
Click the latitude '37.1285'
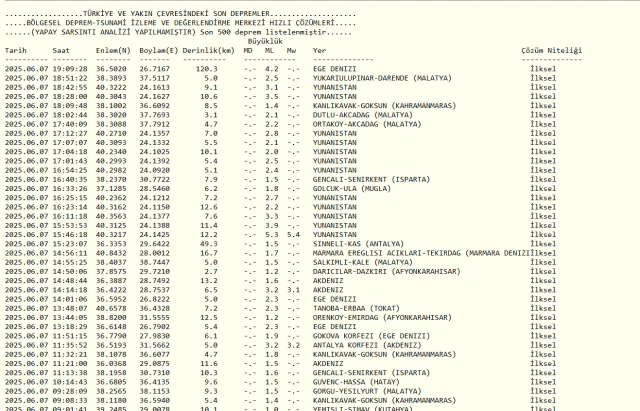[x=111, y=189]
